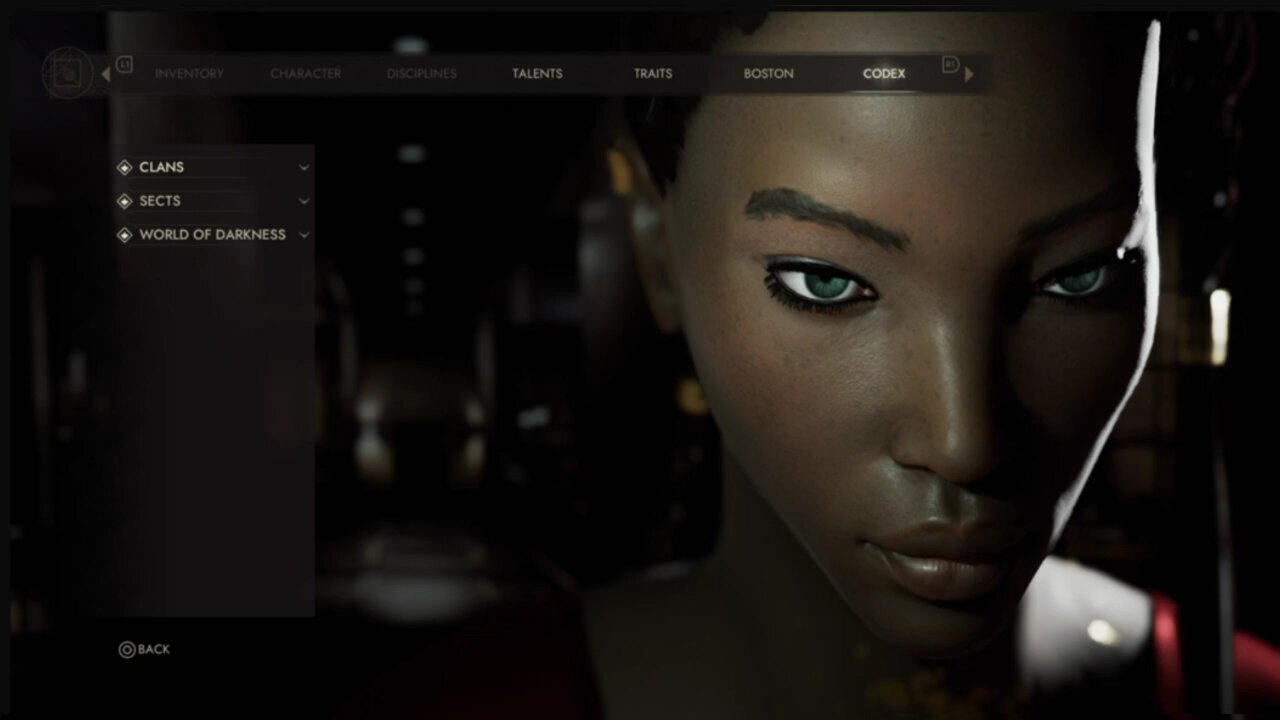Screen dimensions: 1280x720
Task: Expand the Clans chevron
Action: coord(303,168)
